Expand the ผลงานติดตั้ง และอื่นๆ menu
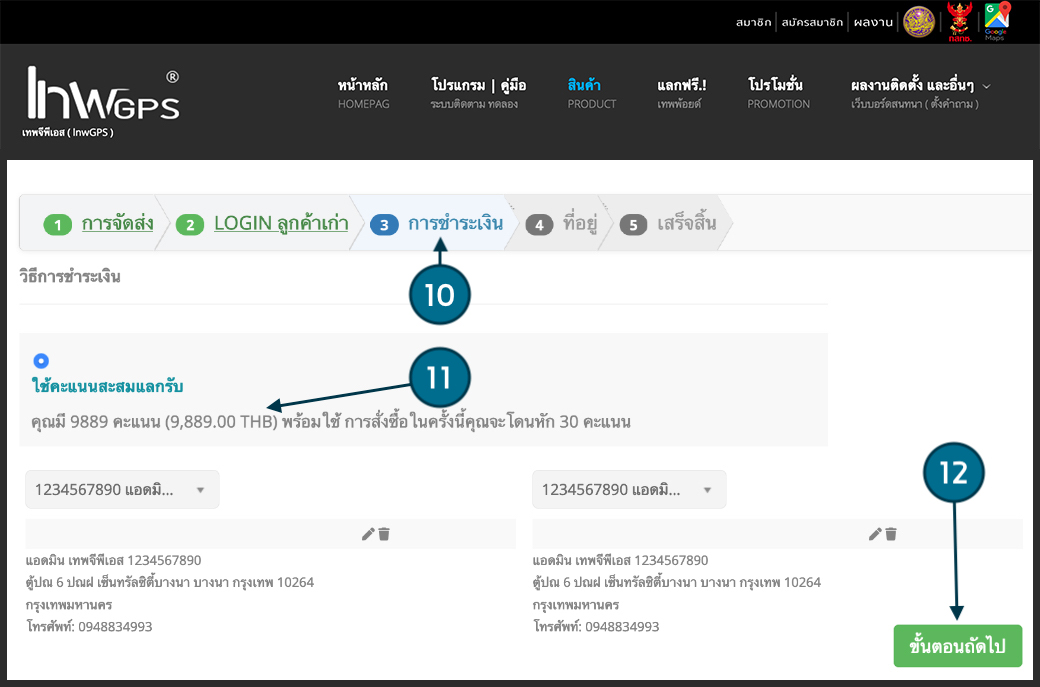 click(920, 93)
